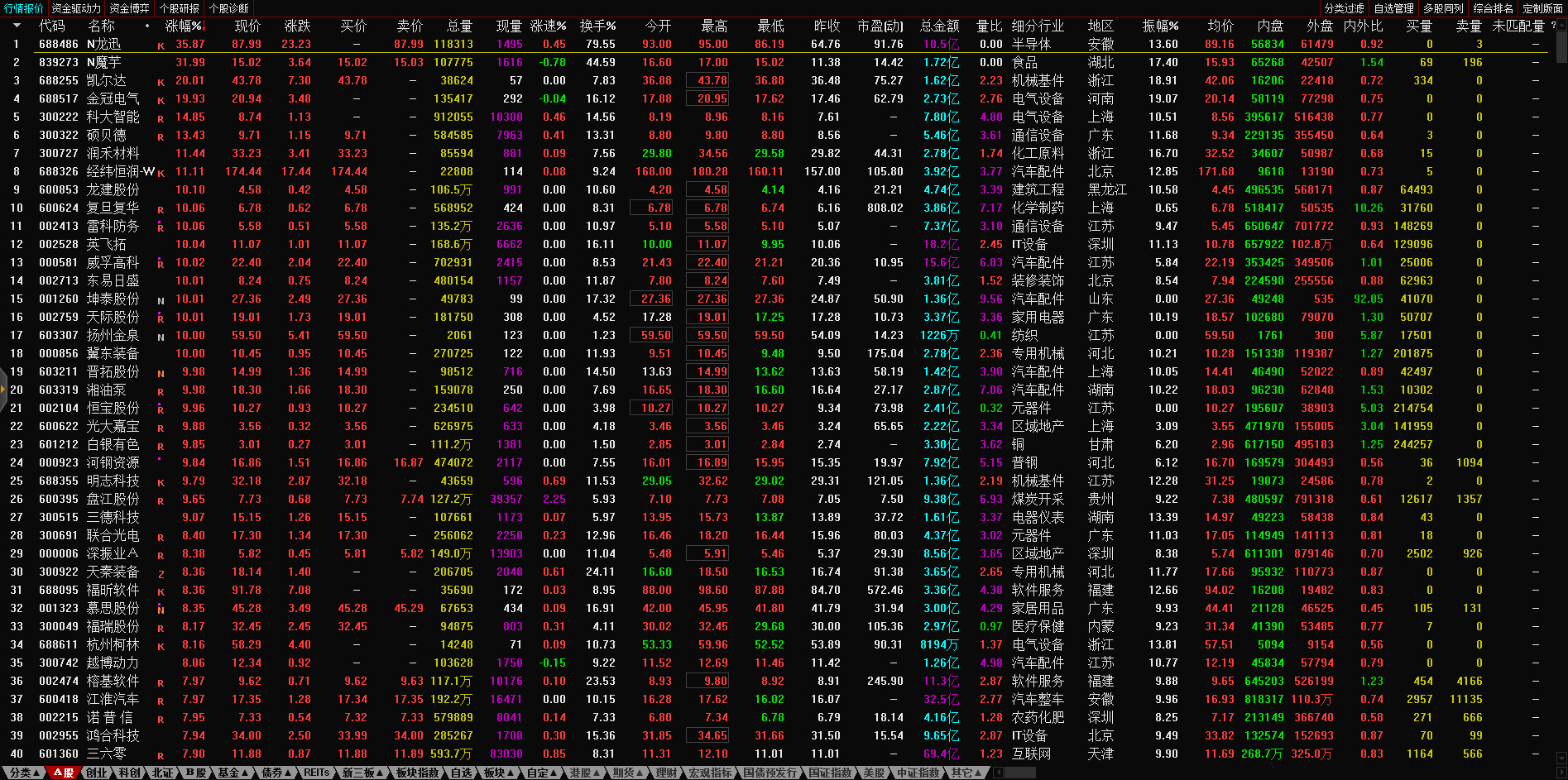Open 综合排名 from top right
This screenshot has height=780, width=1568.
pyautogui.click(x=1493, y=8)
